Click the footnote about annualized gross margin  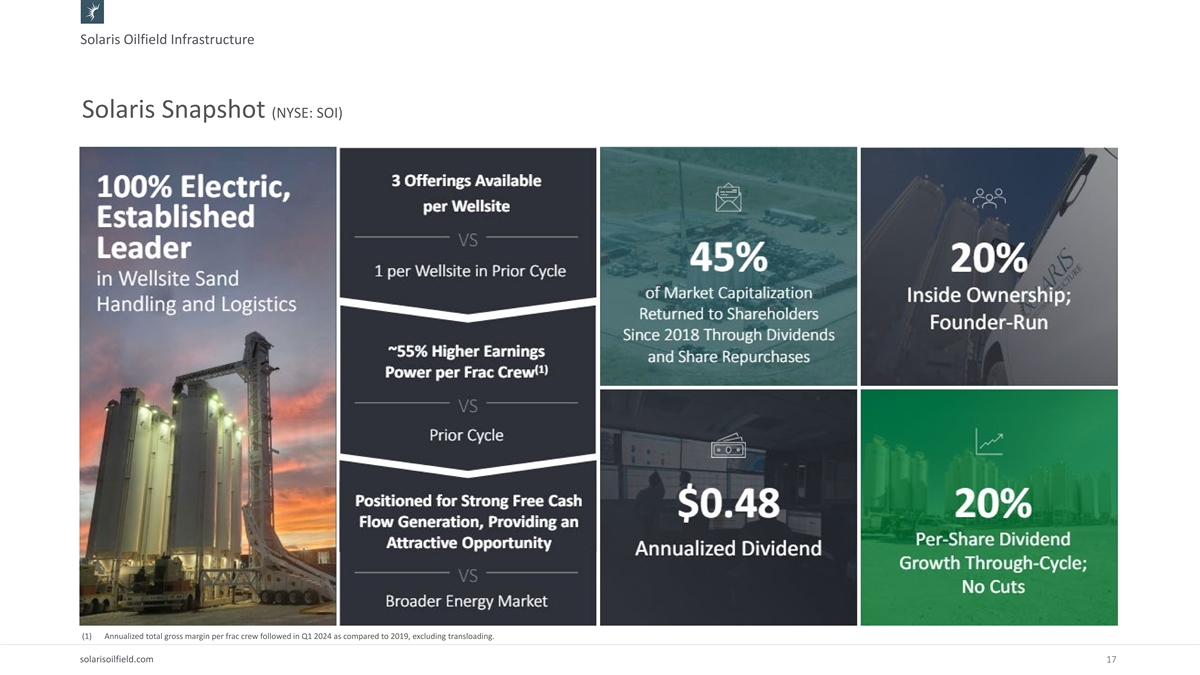(298, 636)
